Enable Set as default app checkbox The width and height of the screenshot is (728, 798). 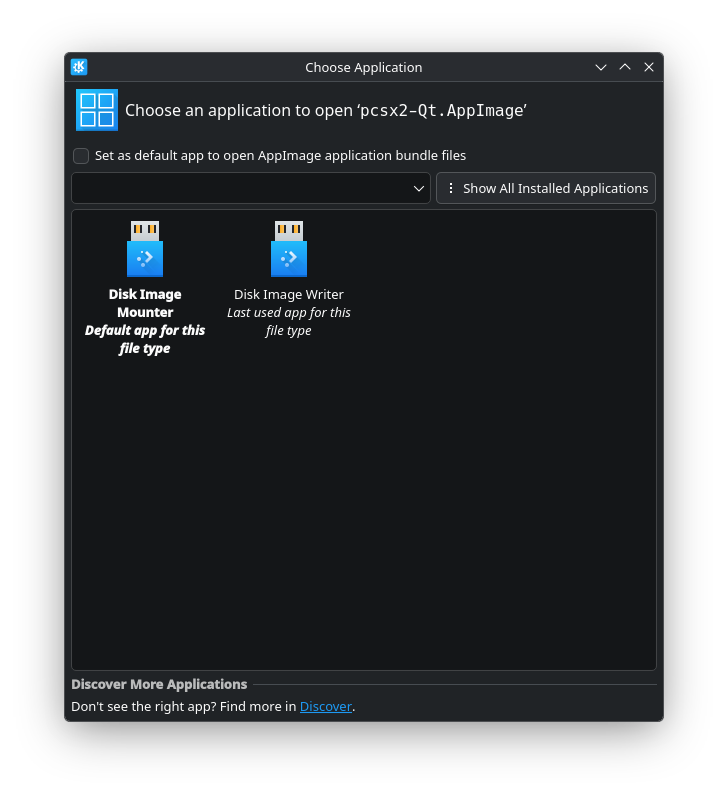(x=81, y=156)
